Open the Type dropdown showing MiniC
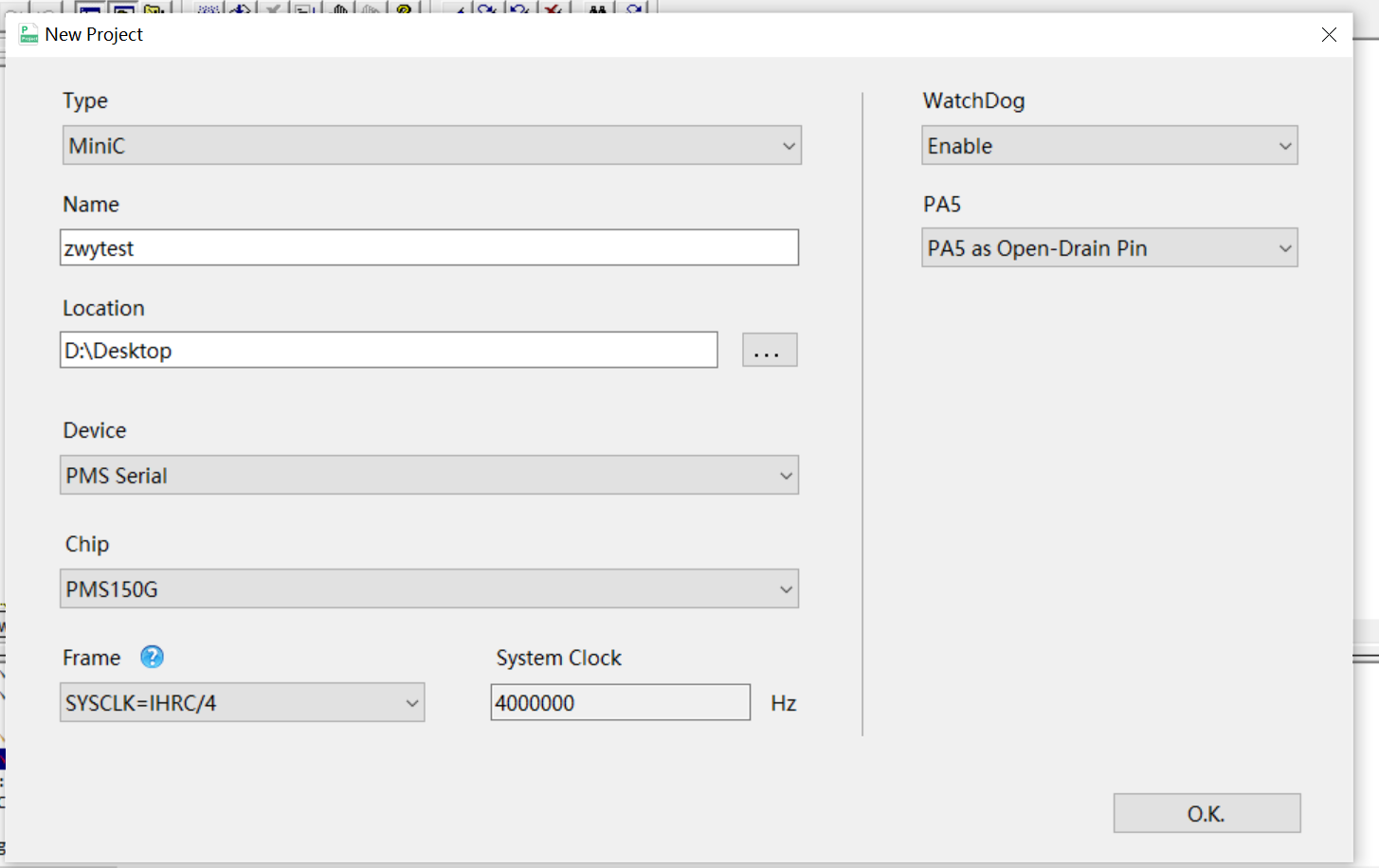 [431, 145]
